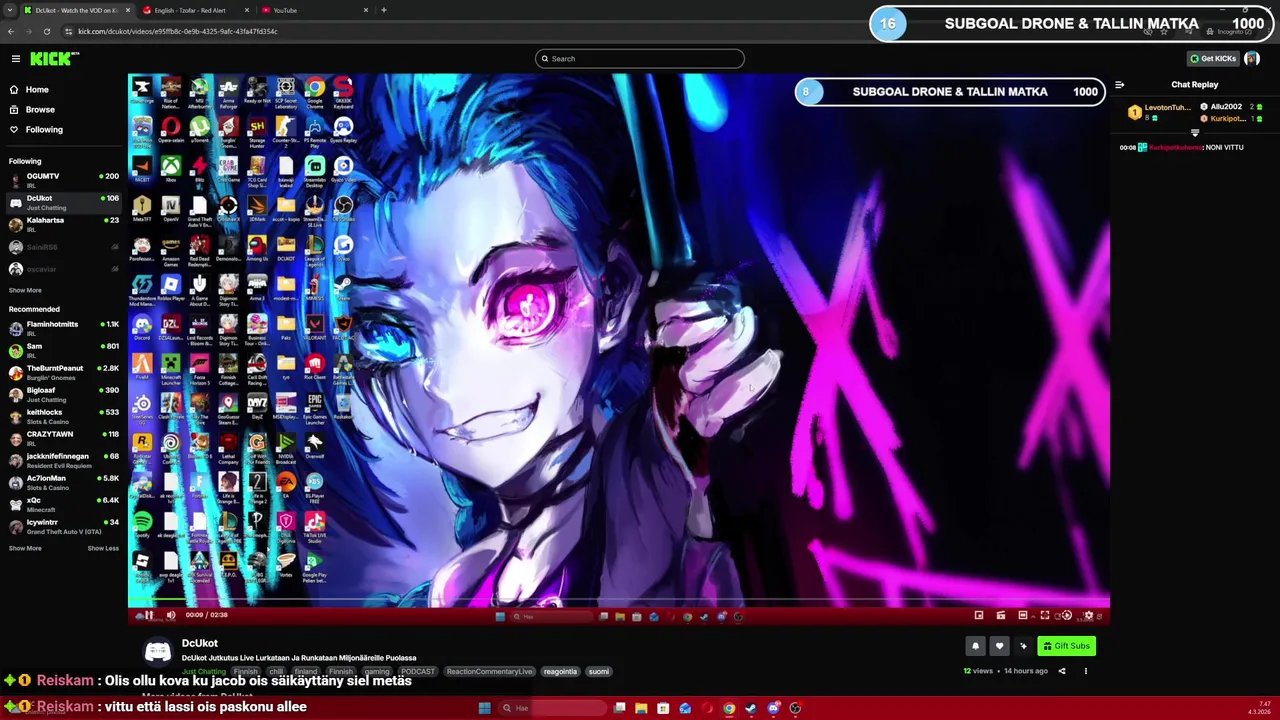1280x720 pixels.
Task: Open jackknifefinnegan recommended channel
Action: point(63,460)
